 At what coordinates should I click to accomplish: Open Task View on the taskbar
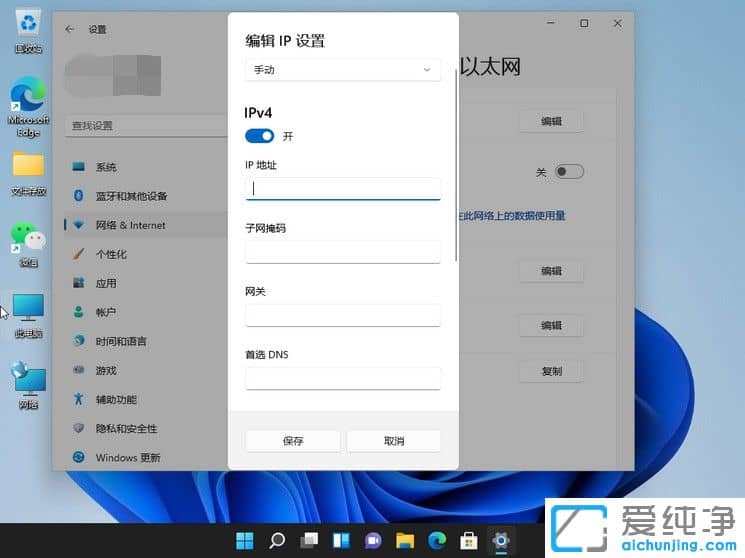click(309, 540)
